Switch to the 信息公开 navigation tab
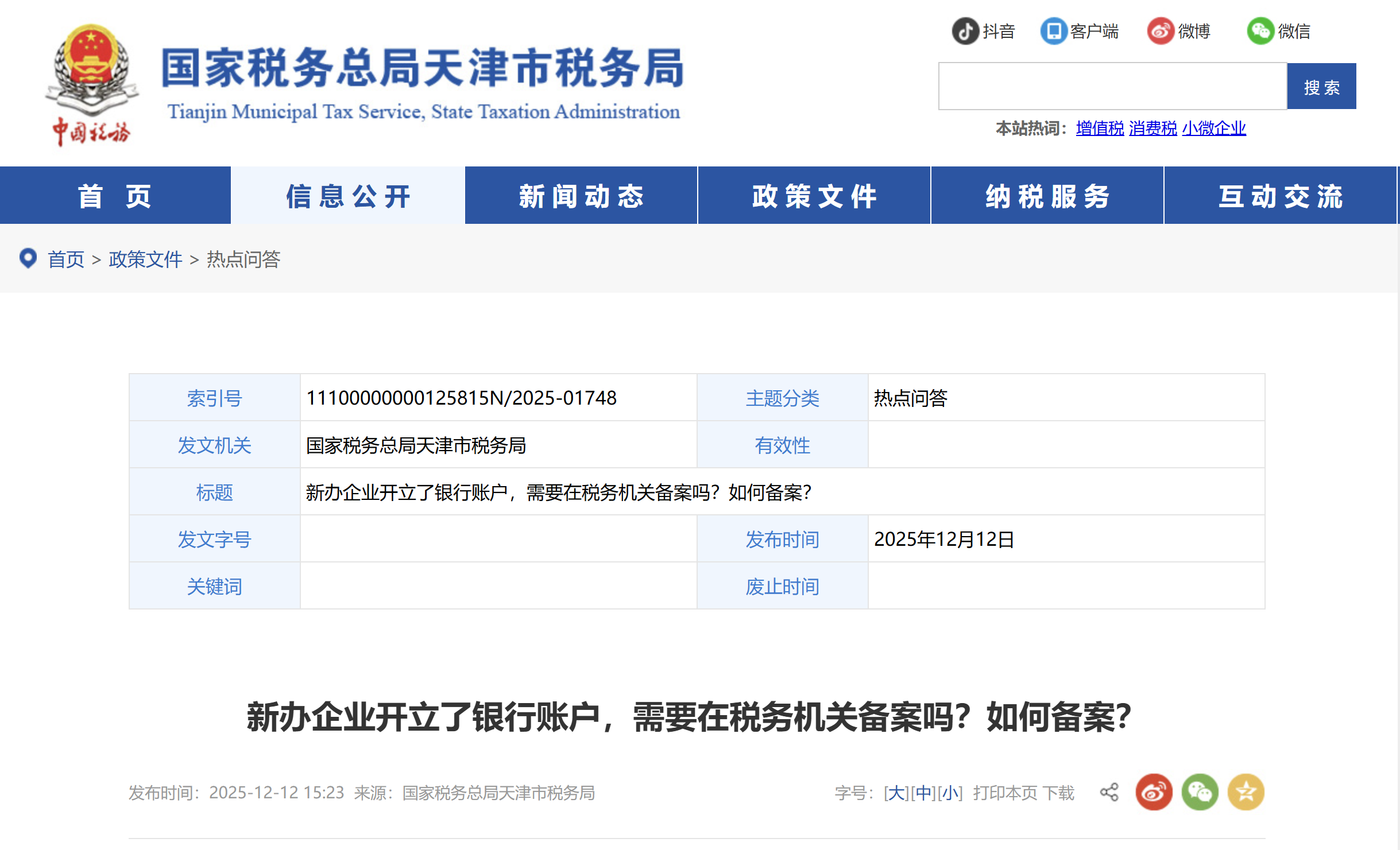 347,195
